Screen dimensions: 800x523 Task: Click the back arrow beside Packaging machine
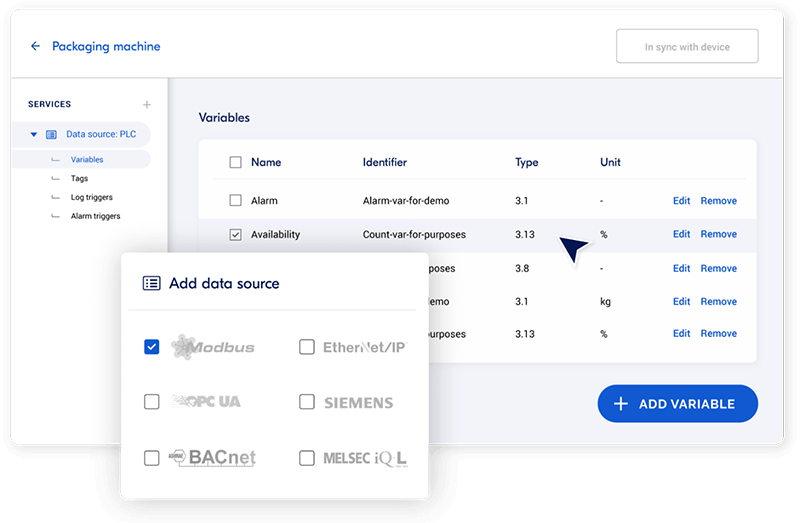tap(36, 46)
